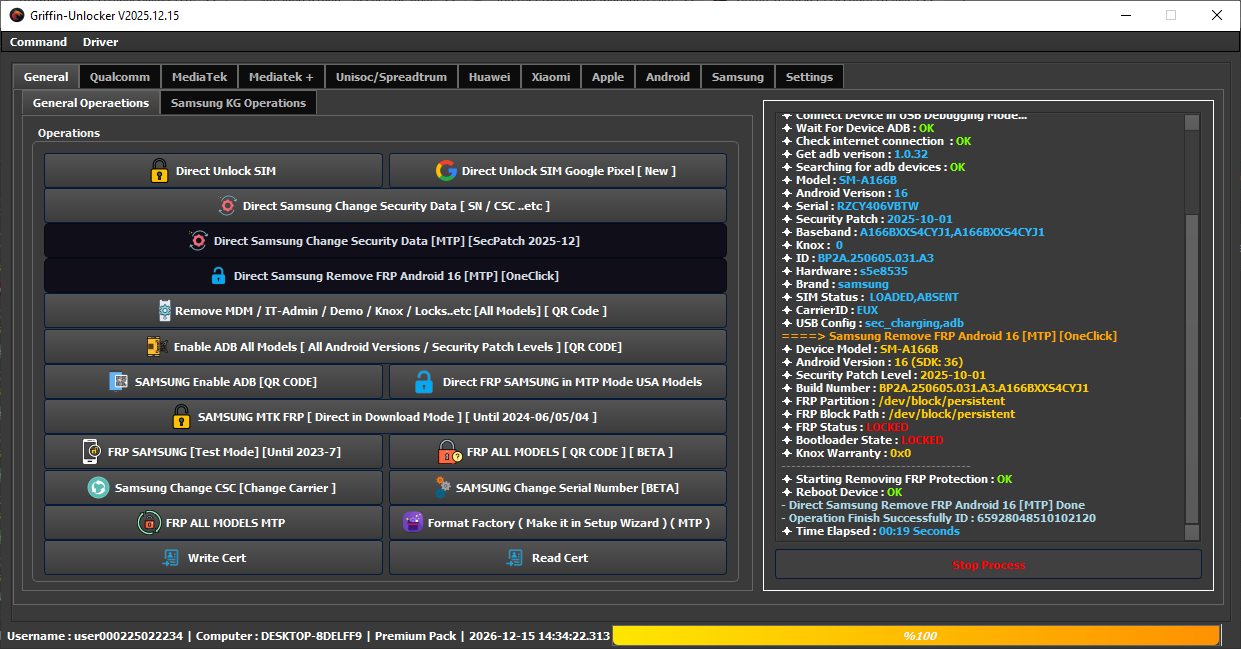
Task: Click the red icon beside Change Security Data [SN / CSC]
Action: [227, 206]
